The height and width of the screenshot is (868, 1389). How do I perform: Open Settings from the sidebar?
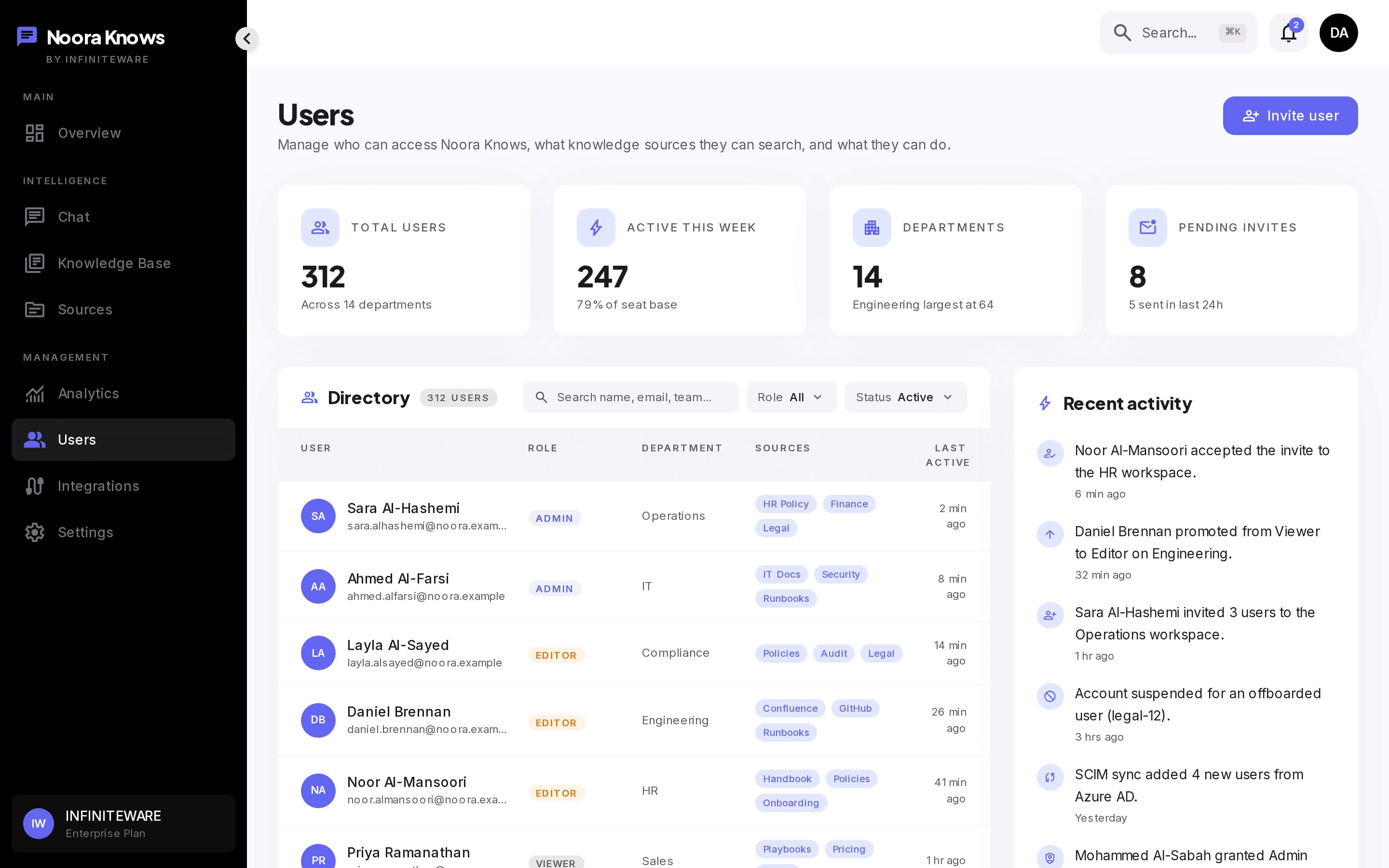click(x=123, y=532)
